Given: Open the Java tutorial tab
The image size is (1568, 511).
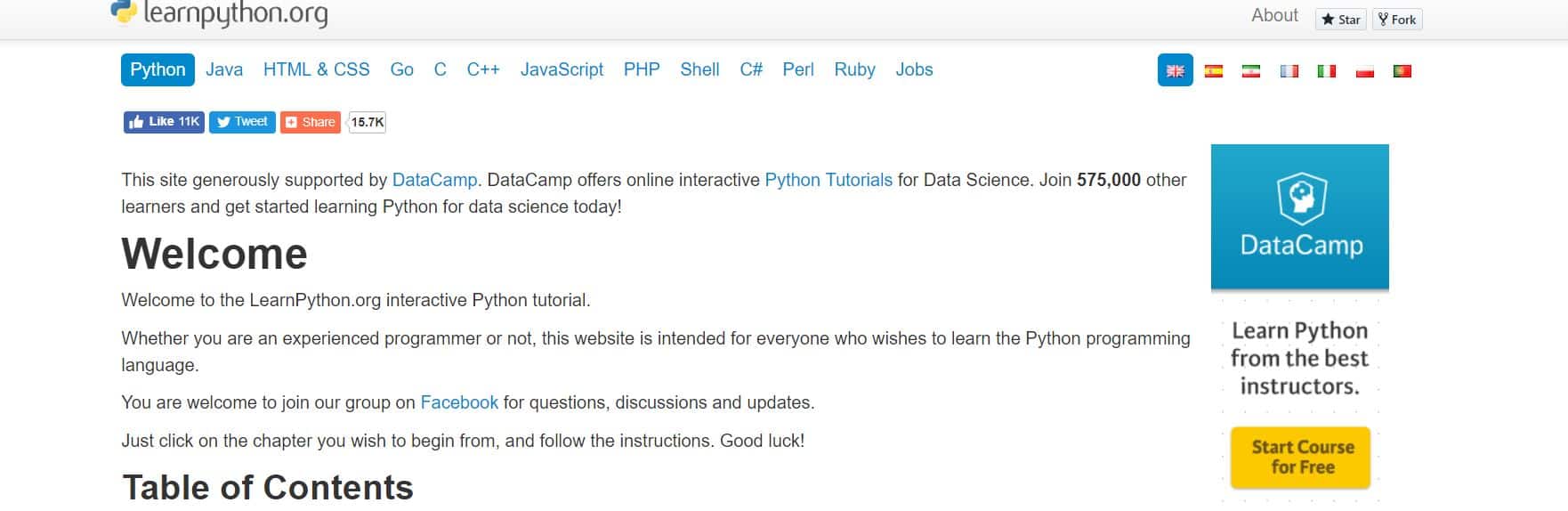Looking at the screenshot, I should click(x=224, y=69).
